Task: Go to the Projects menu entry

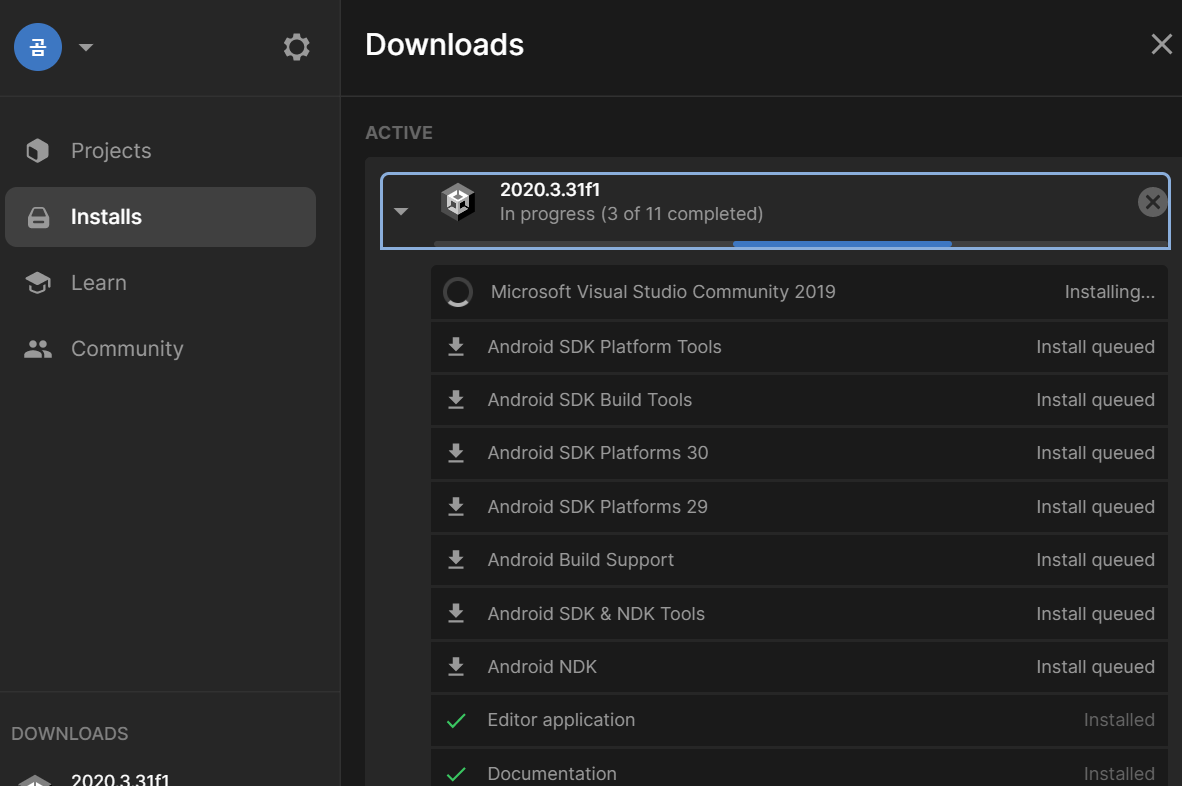Action: [110, 150]
